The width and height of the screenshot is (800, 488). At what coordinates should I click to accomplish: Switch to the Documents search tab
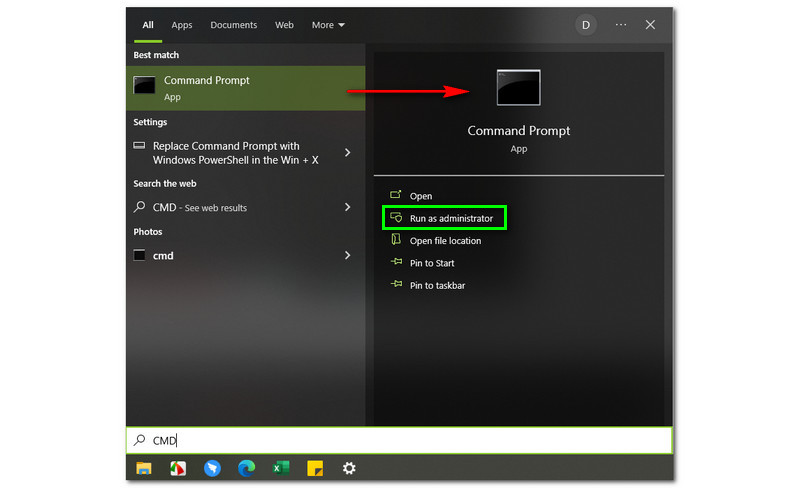pyautogui.click(x=234, y=25)
